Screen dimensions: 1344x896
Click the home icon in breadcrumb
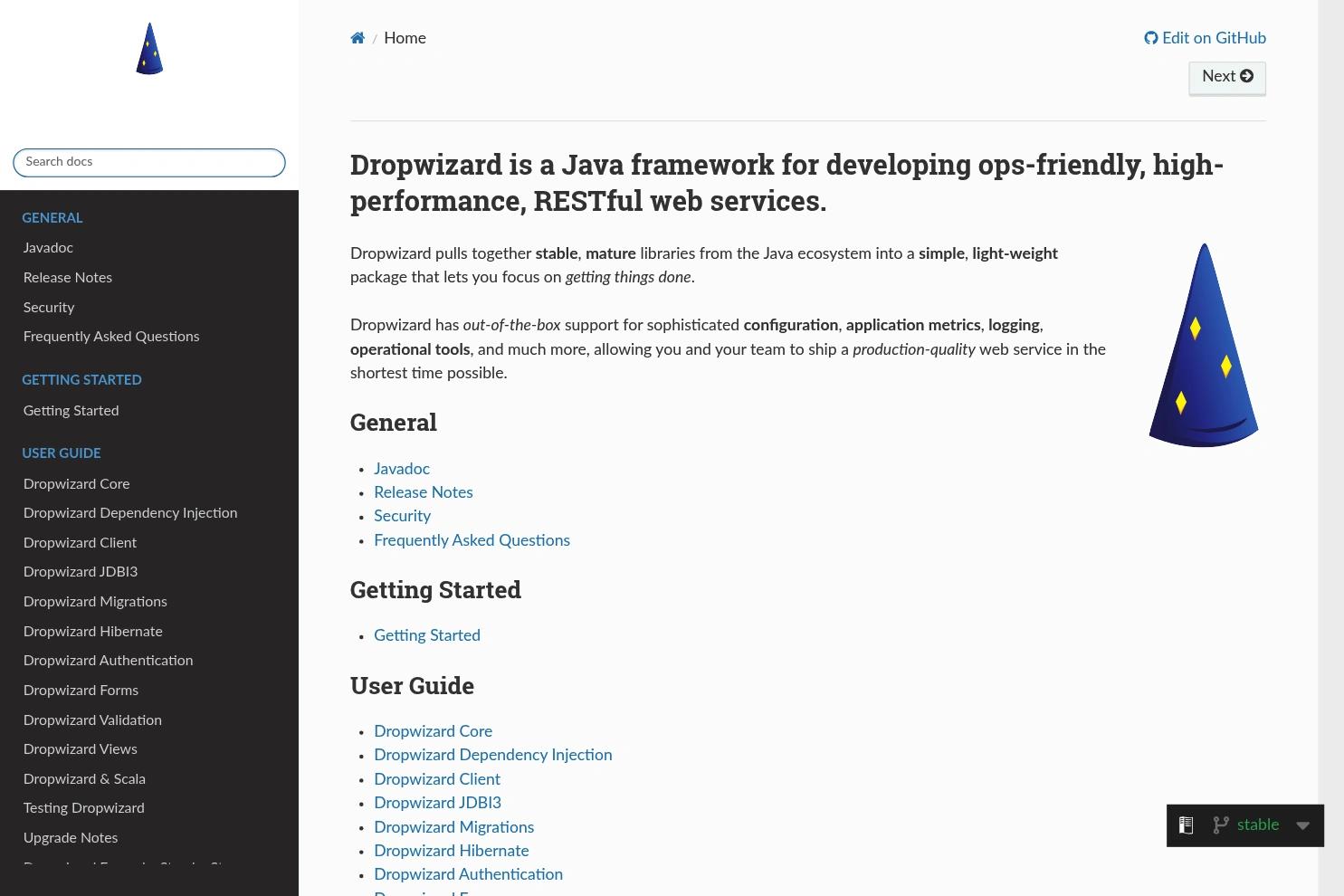(357, 38)
